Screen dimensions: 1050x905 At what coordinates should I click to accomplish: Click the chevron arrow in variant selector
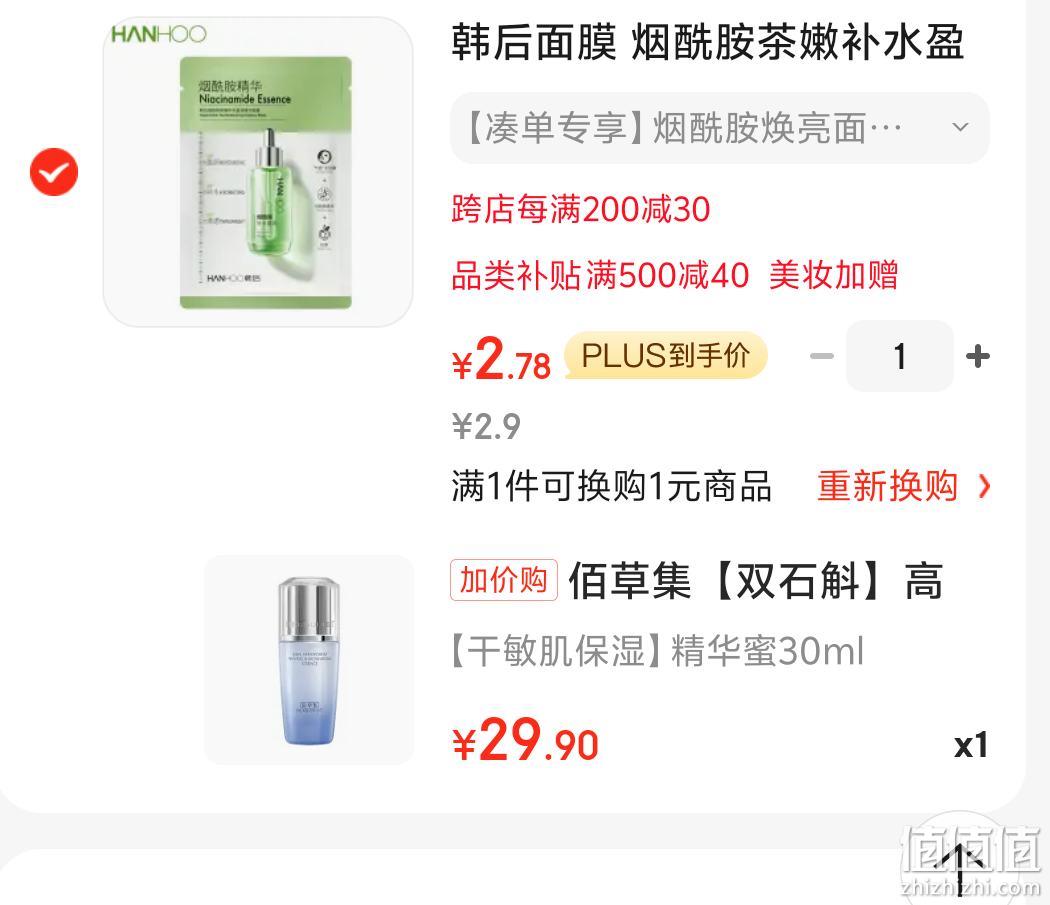[x=960, y=127]
